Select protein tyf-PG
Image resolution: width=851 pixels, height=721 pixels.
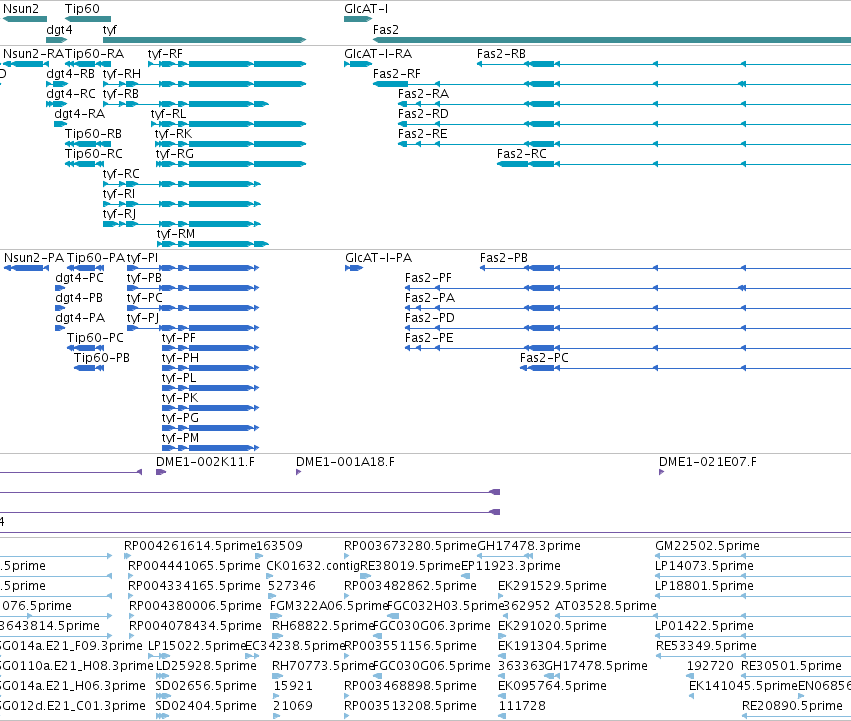pos(180,418)
